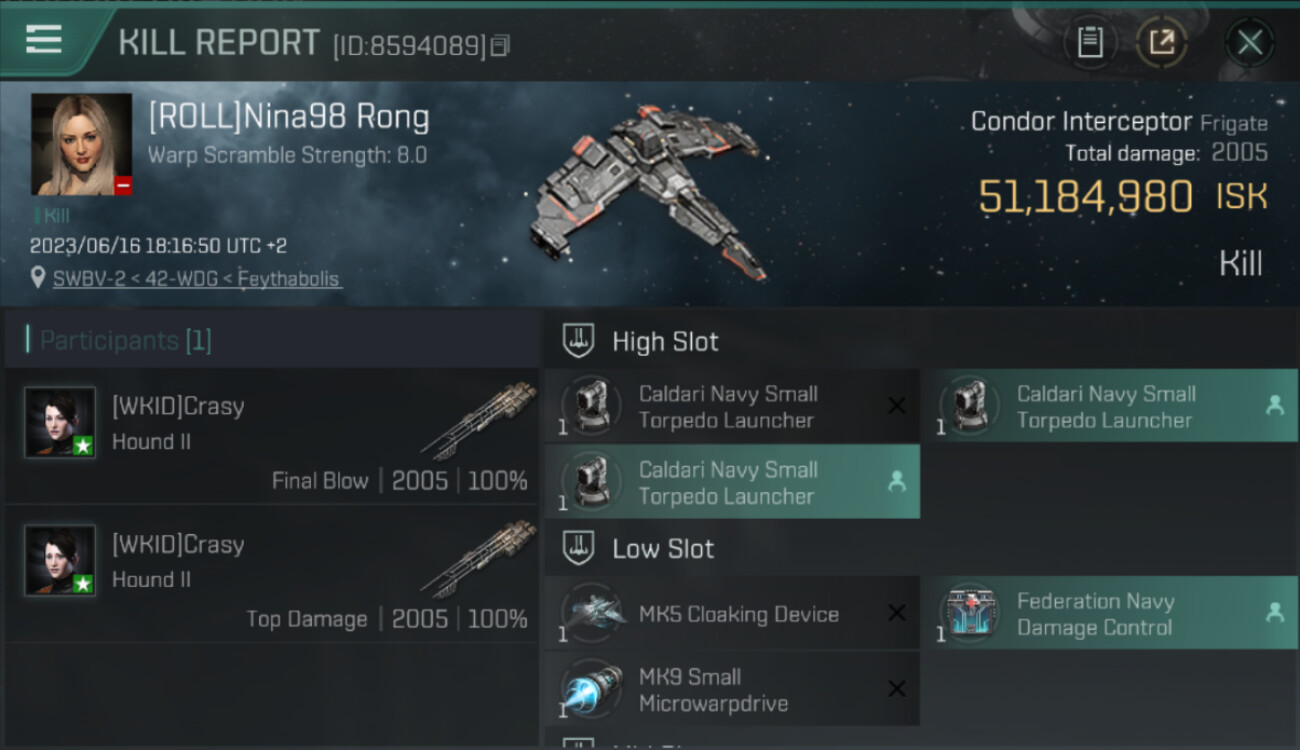Open Nina98 Rong's character portrait
This screenshot has height=750, width=1300.
click(81, 144)
